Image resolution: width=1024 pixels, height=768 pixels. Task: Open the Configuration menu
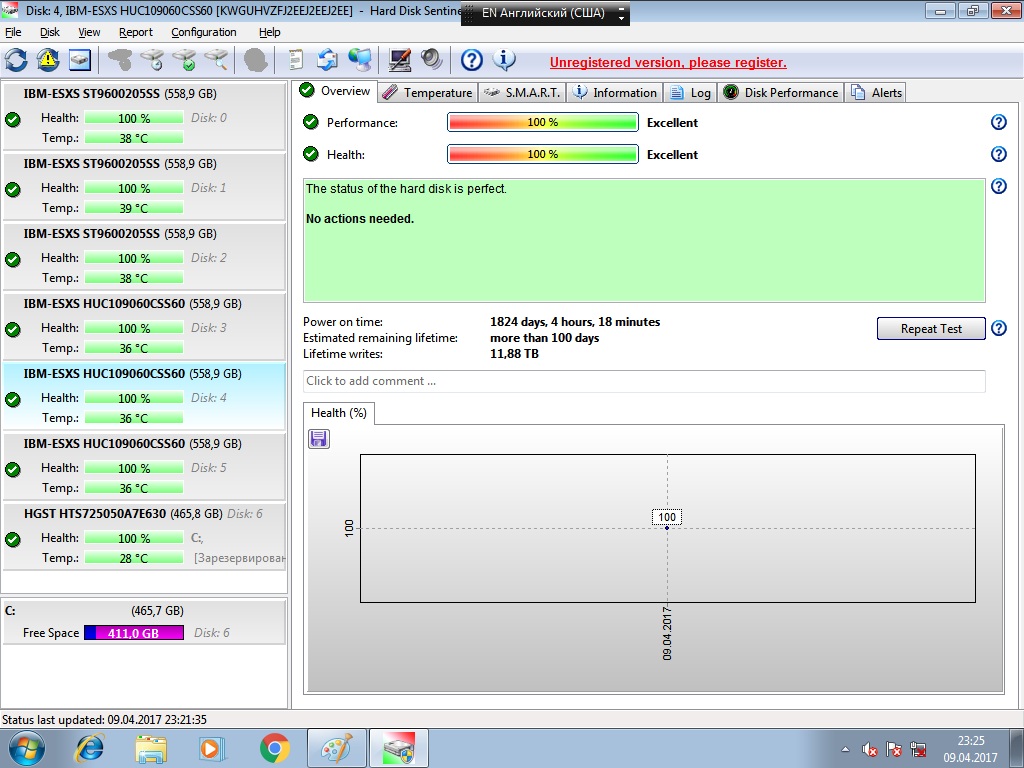point(204,32)
